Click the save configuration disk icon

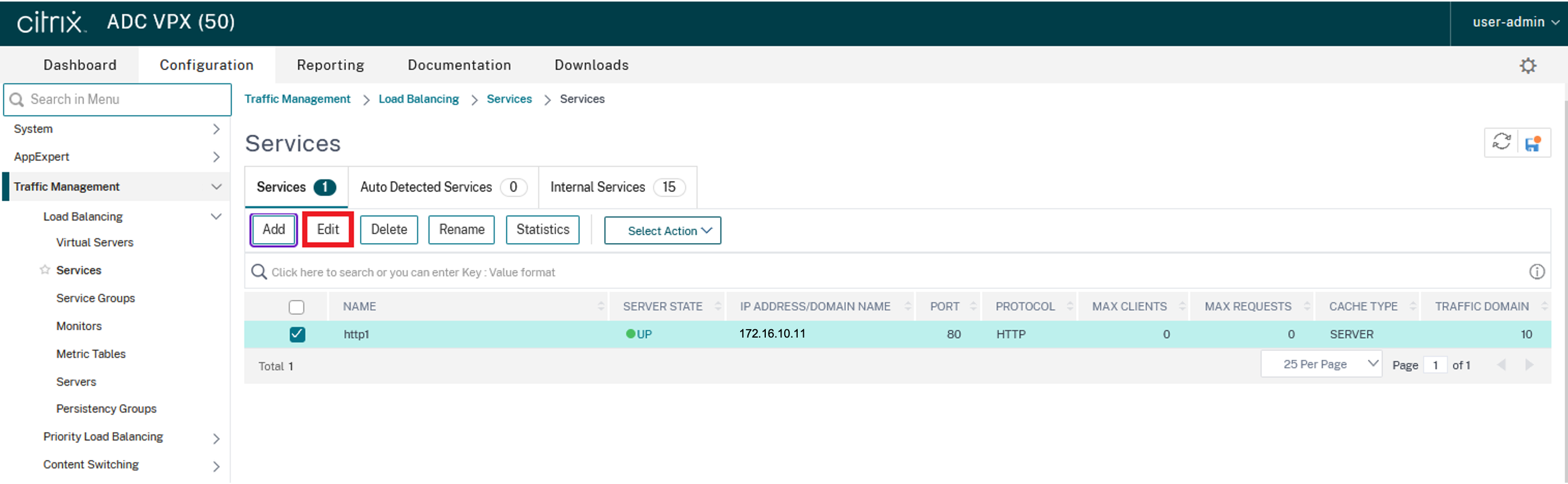coord(1533,143)
